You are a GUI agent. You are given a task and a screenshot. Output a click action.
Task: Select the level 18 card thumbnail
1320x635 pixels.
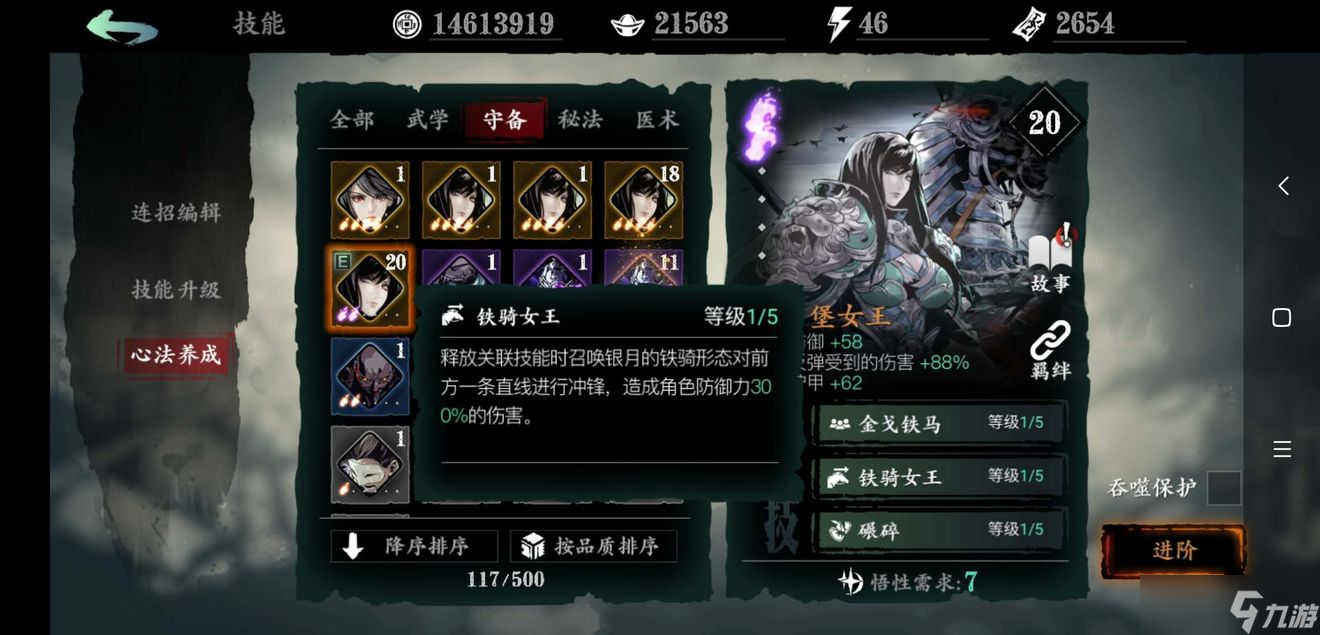point(643,200)
